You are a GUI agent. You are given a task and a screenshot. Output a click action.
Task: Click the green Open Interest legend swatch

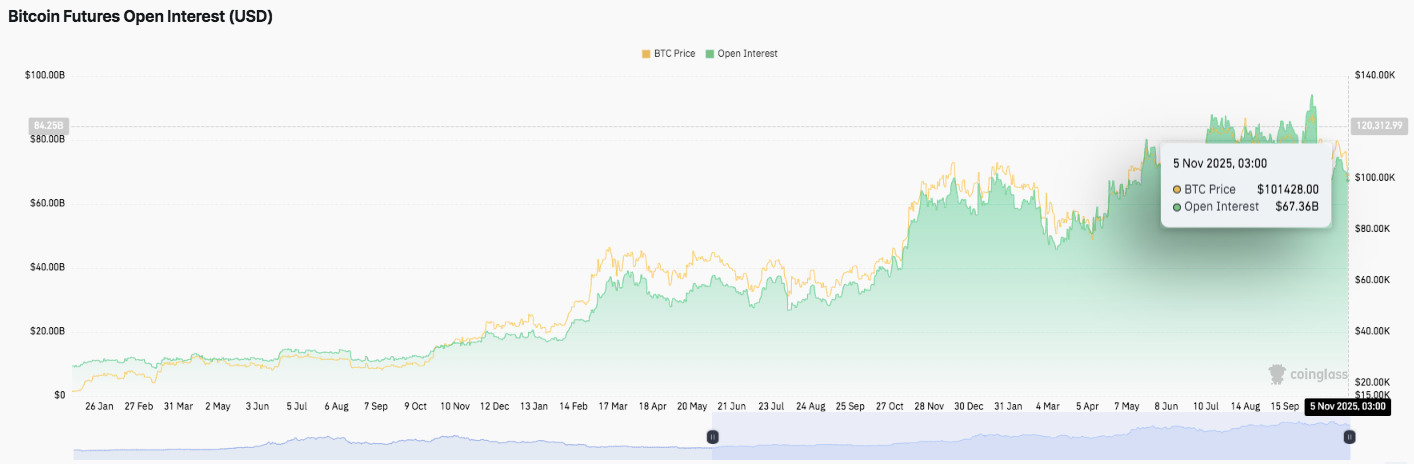(x=710, y=53)
